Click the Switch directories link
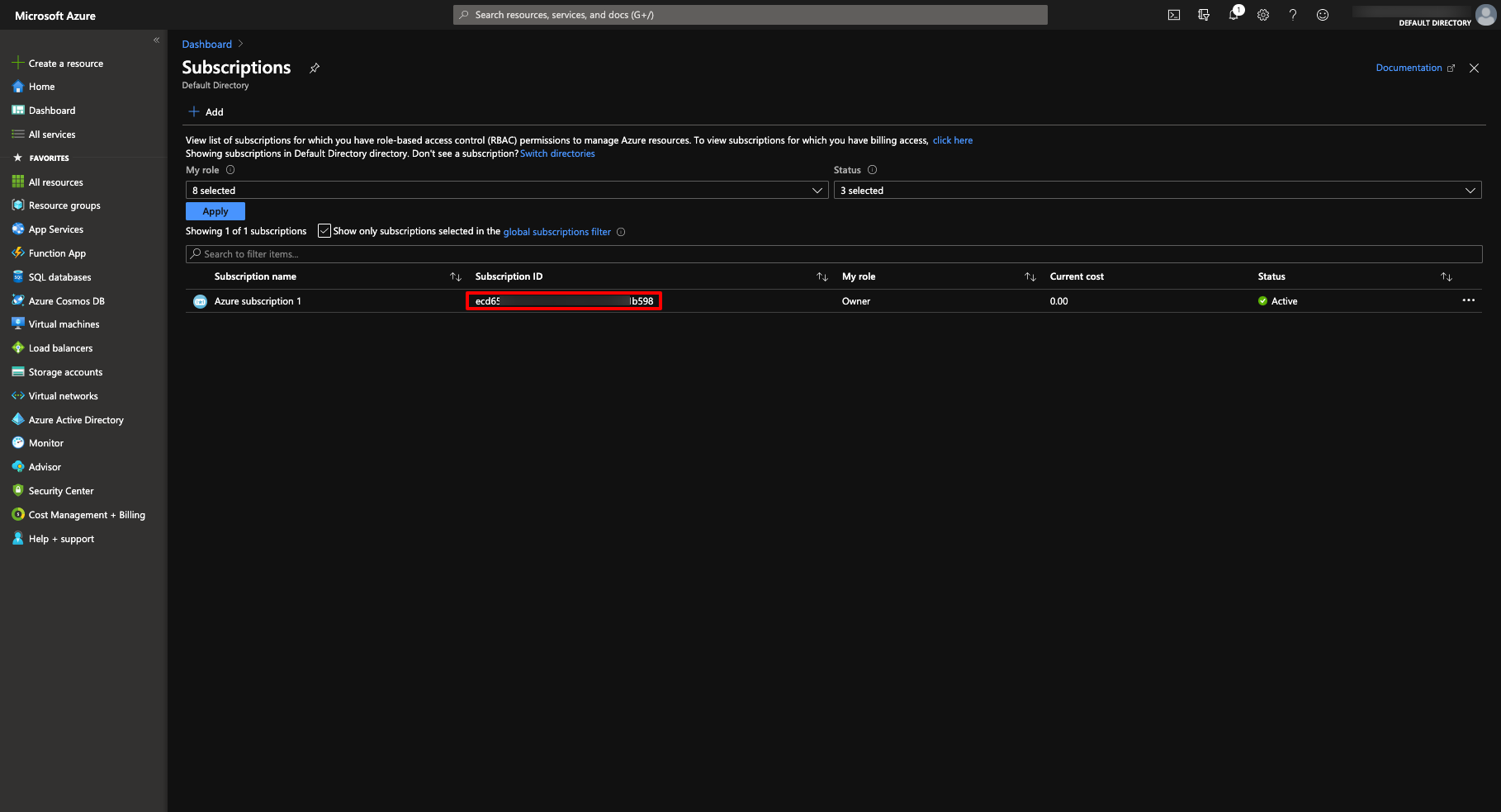The width and height of the screenshot is (1501, 812). 557,153
